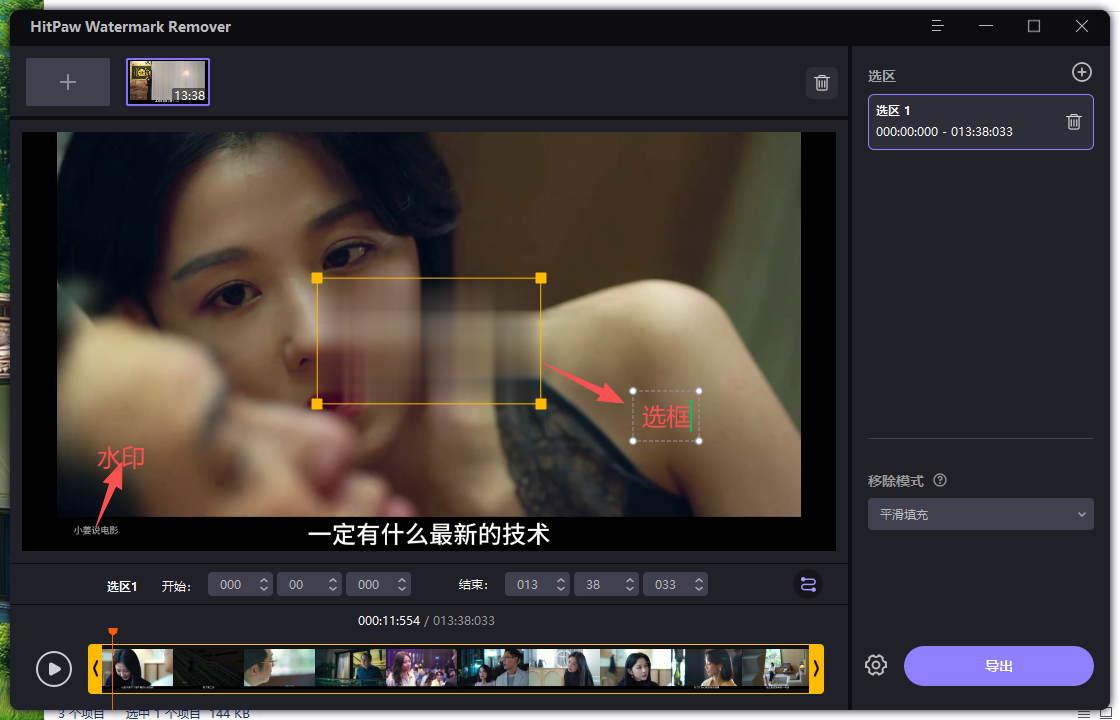This screenshot has width=1120, height=720.
Task: Click the end field showing 38
Action: coord(594,584)
